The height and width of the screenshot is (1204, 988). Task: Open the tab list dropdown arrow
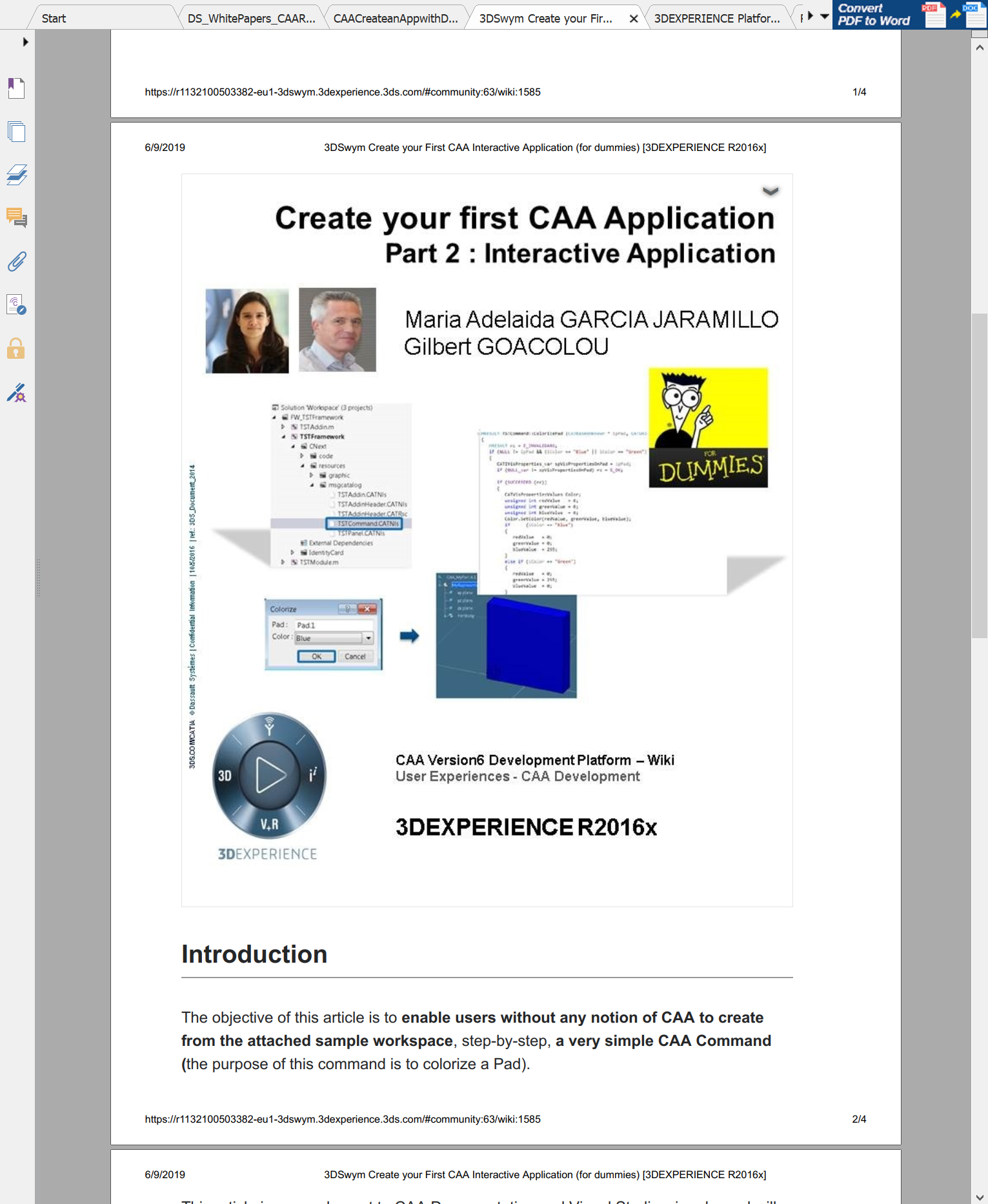[824, 17]
